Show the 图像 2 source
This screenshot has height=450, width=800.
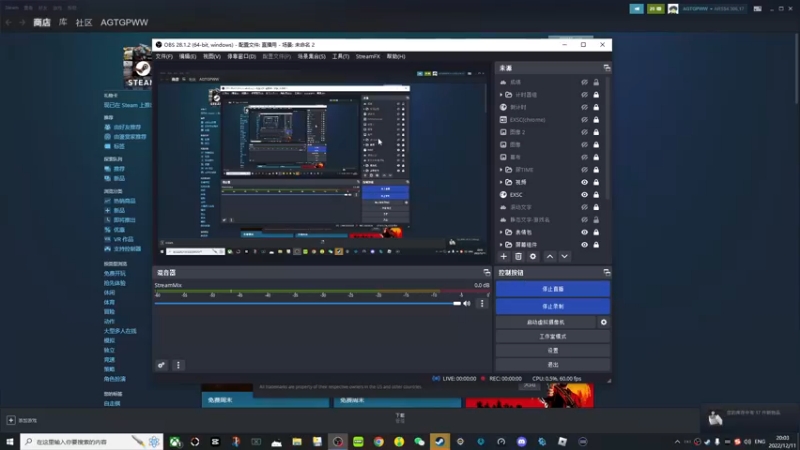tap(584, 132)
